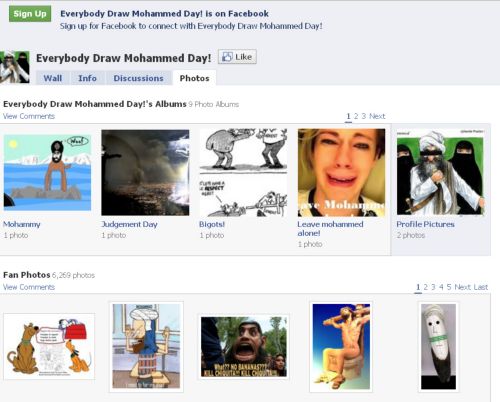Open the Scooby-Doo cartoon fan photo
This screenshot has height=402, width=500.
point(49,346)
